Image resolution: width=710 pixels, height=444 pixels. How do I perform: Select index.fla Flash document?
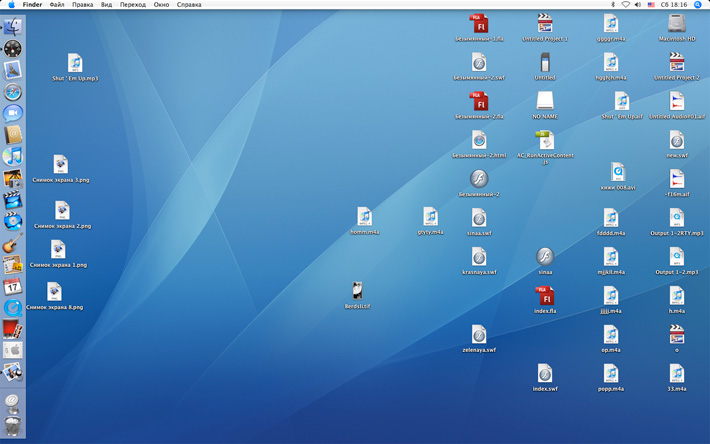[x=545, y=296]
